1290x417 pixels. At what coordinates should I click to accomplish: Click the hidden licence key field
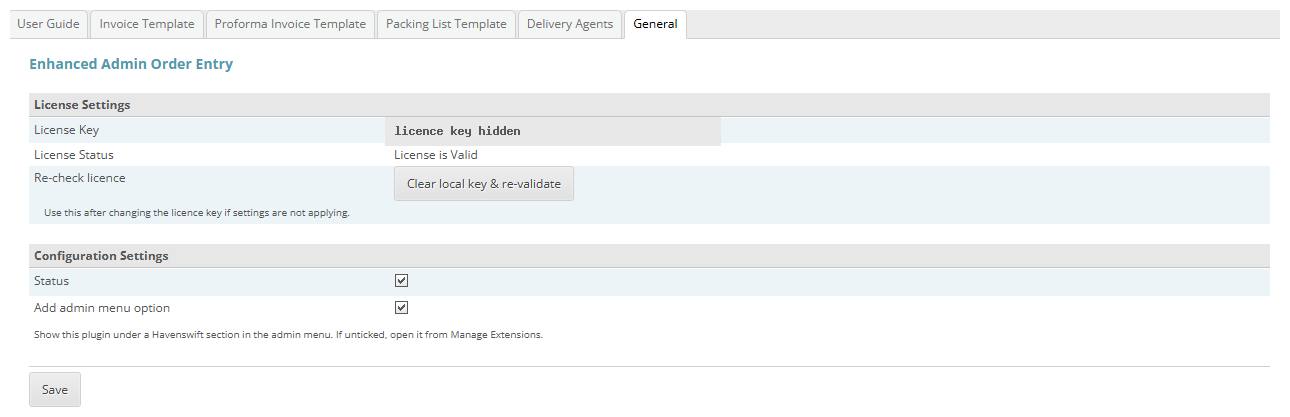[x=553, y=131]
